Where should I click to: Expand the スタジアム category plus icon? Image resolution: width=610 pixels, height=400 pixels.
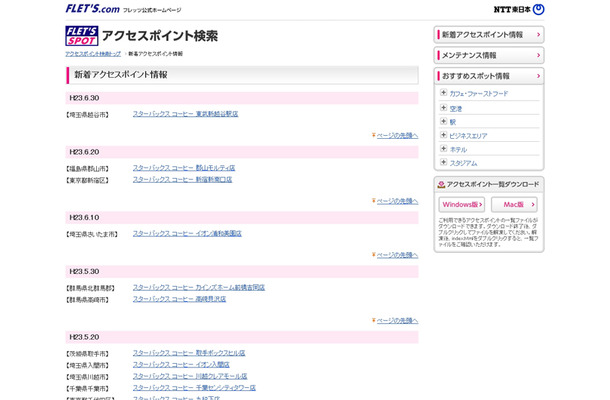tap(443, 162)
